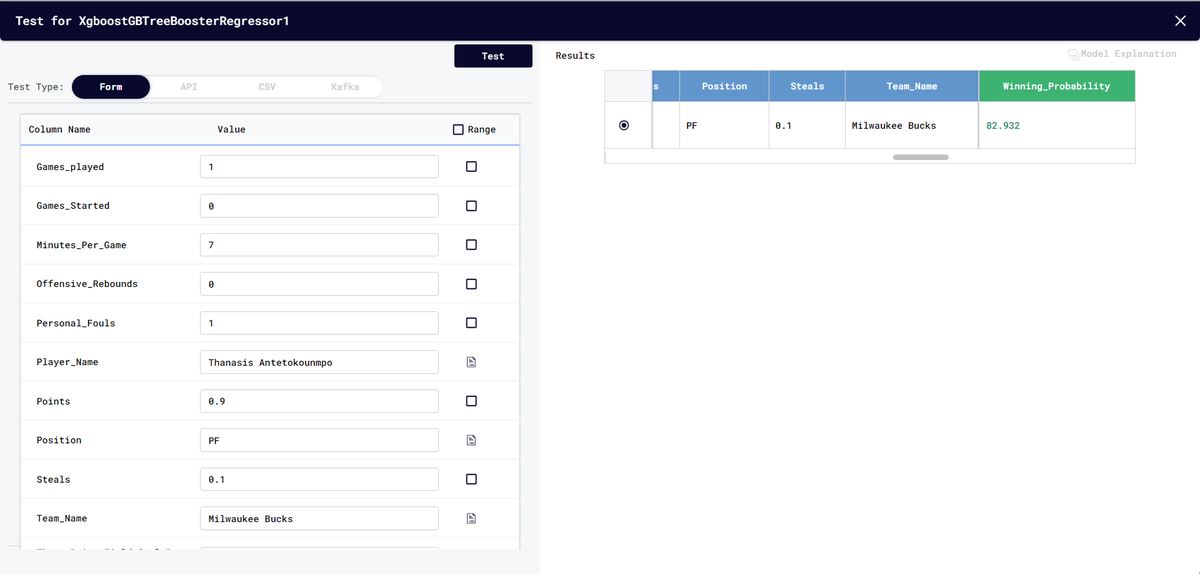Screen dimensions: 1200x574
Task: Click the Player_Name input with Thanasis Antetokounmpo
Action: (x=319, y=362)
